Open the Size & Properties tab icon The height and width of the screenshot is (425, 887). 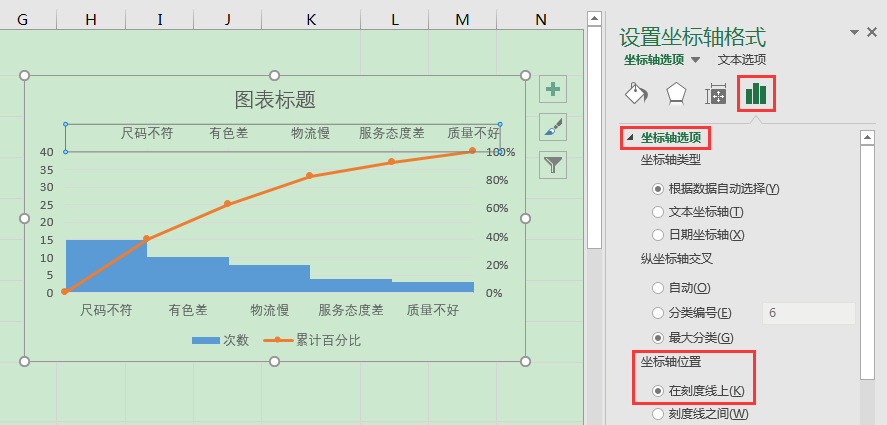[716, 94]
